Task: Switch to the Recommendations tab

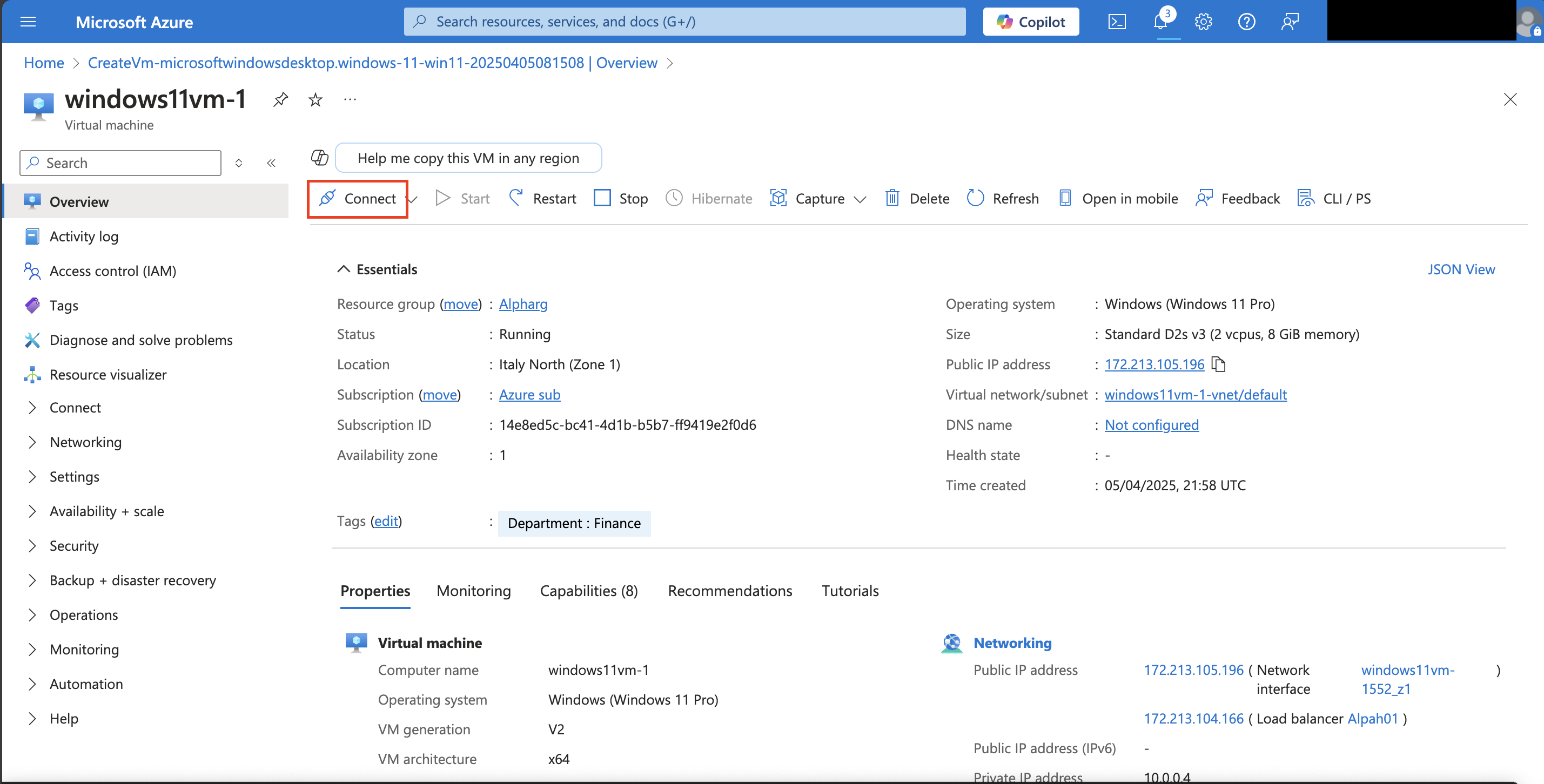Action: (x=730, y=591)
